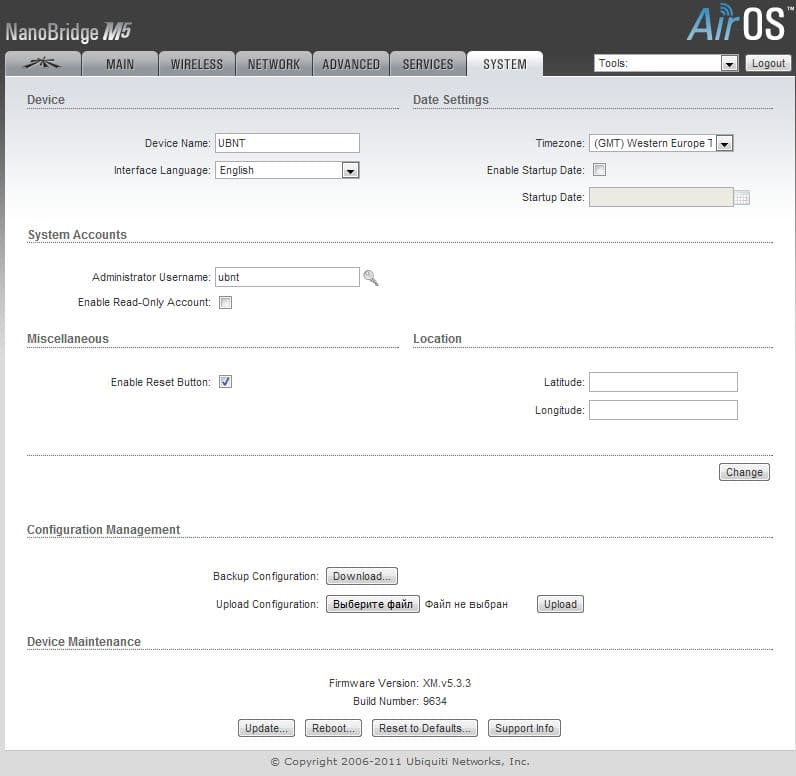The height and width of the screenshot is (776, 796).
Task: Click the Update firmware button
Action: (266, 728)
